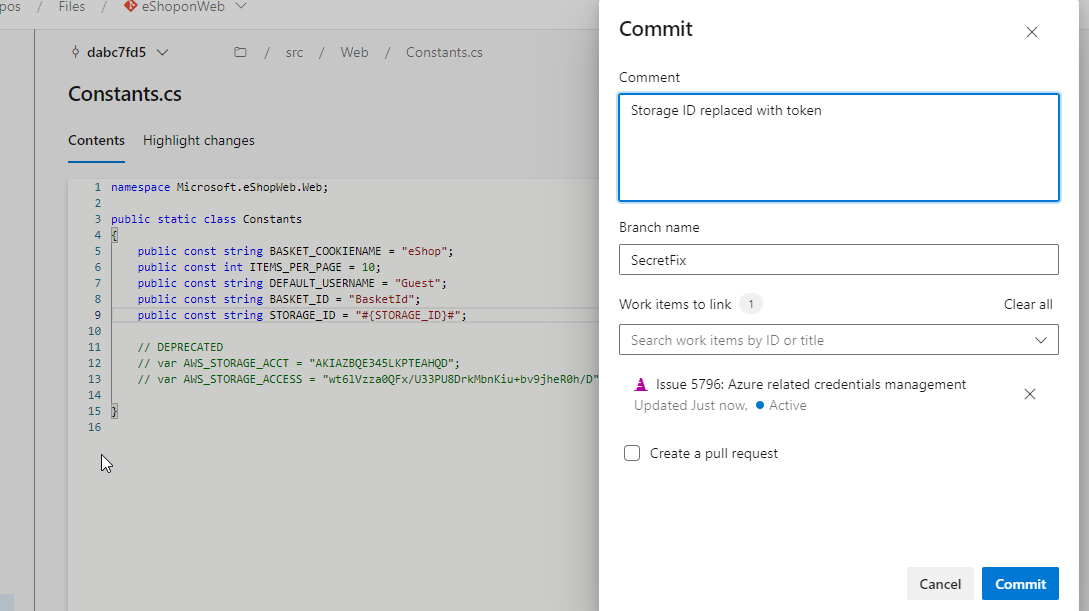Click the commit icon beside dabc7fd5
The height and width of the screenshot is (611, 1089).
coord(75,52)
